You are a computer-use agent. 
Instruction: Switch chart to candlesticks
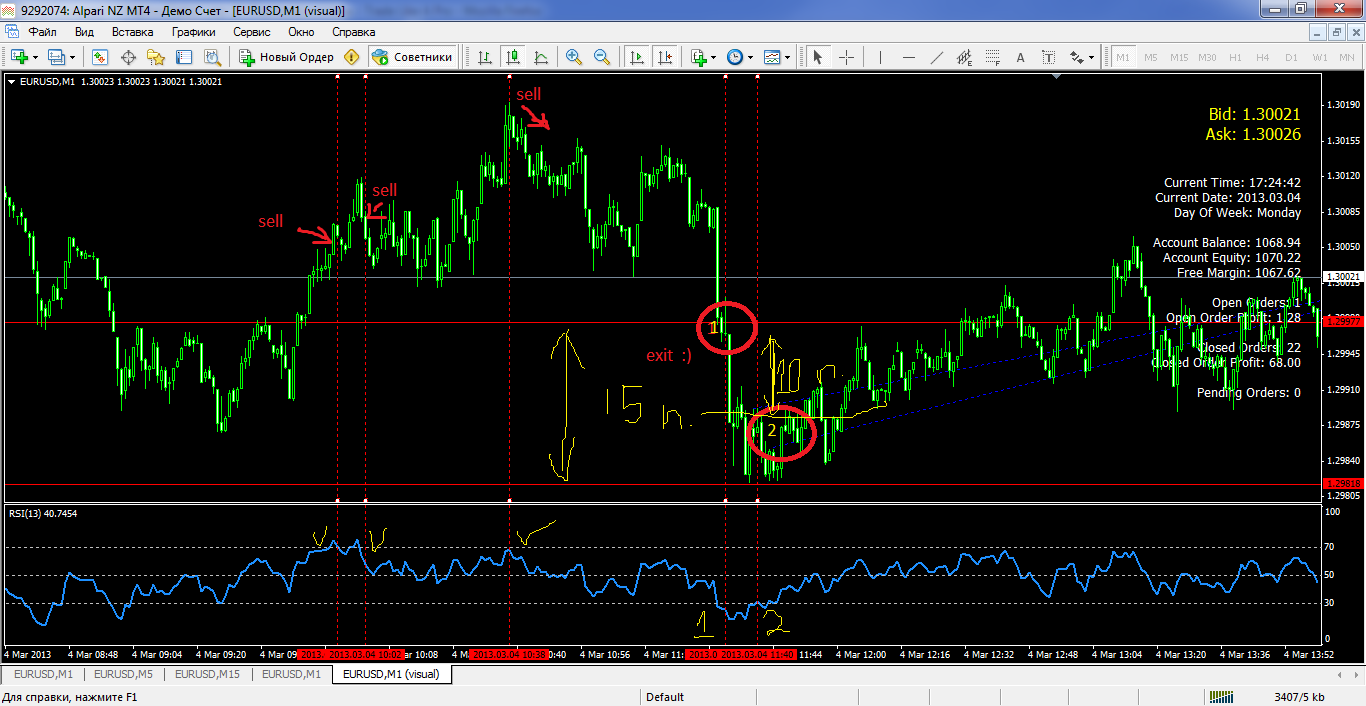[513, 57]
